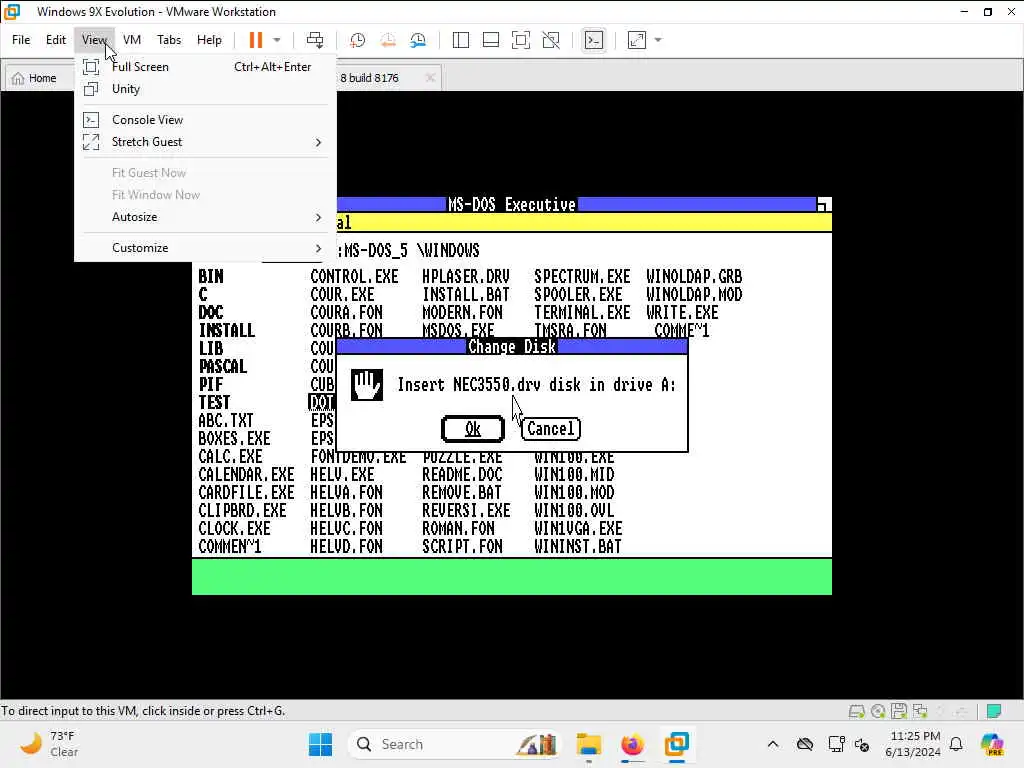This screenshot has width=1024, height=768.
Task: Open the Copilot preview icon in taskbar
Action: coord(992,744)
